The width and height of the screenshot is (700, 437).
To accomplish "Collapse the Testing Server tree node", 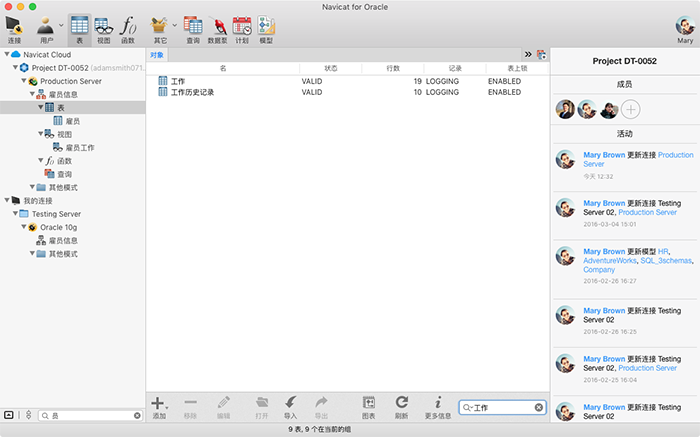I will pyautogui.click(x=15, y=213).
